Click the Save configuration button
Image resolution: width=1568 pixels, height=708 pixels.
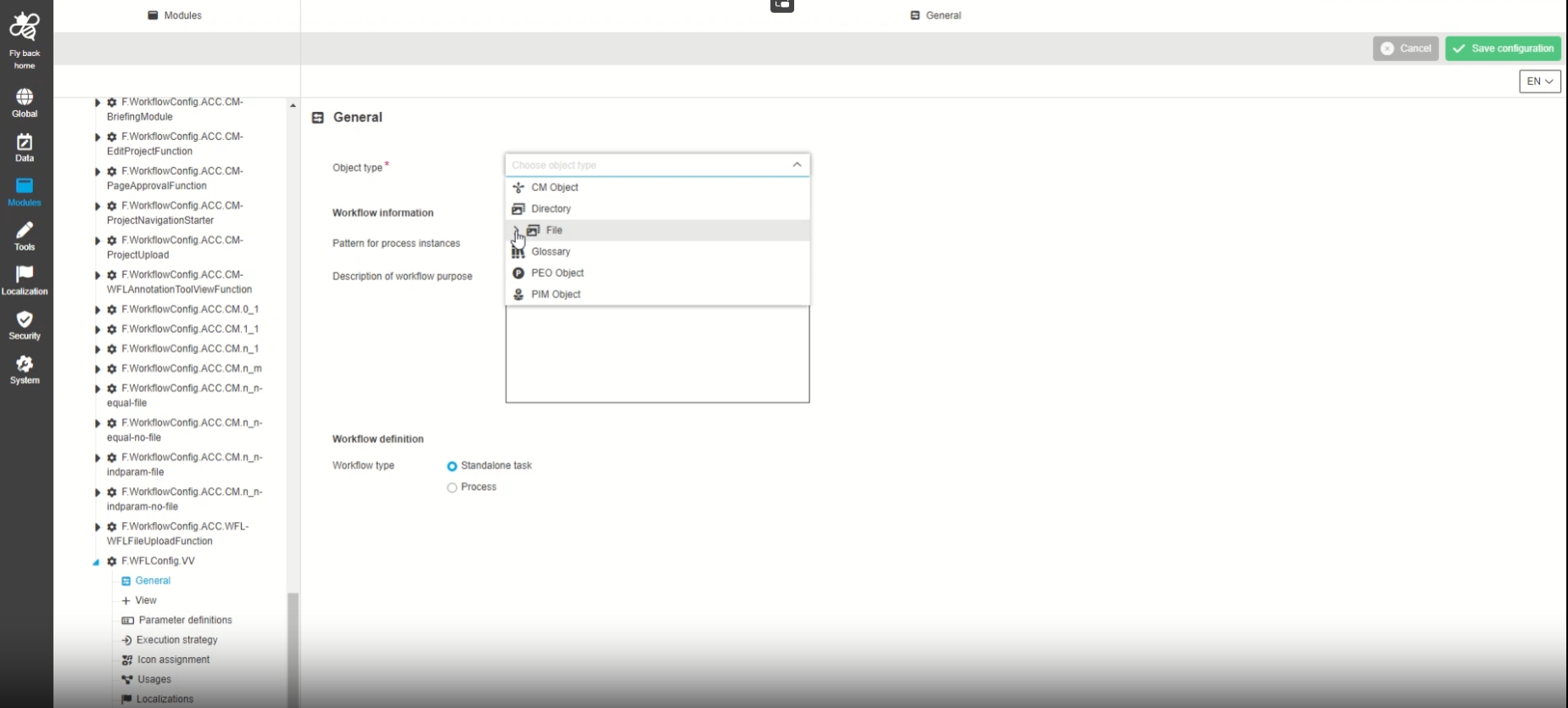(x=1503, y=48)
